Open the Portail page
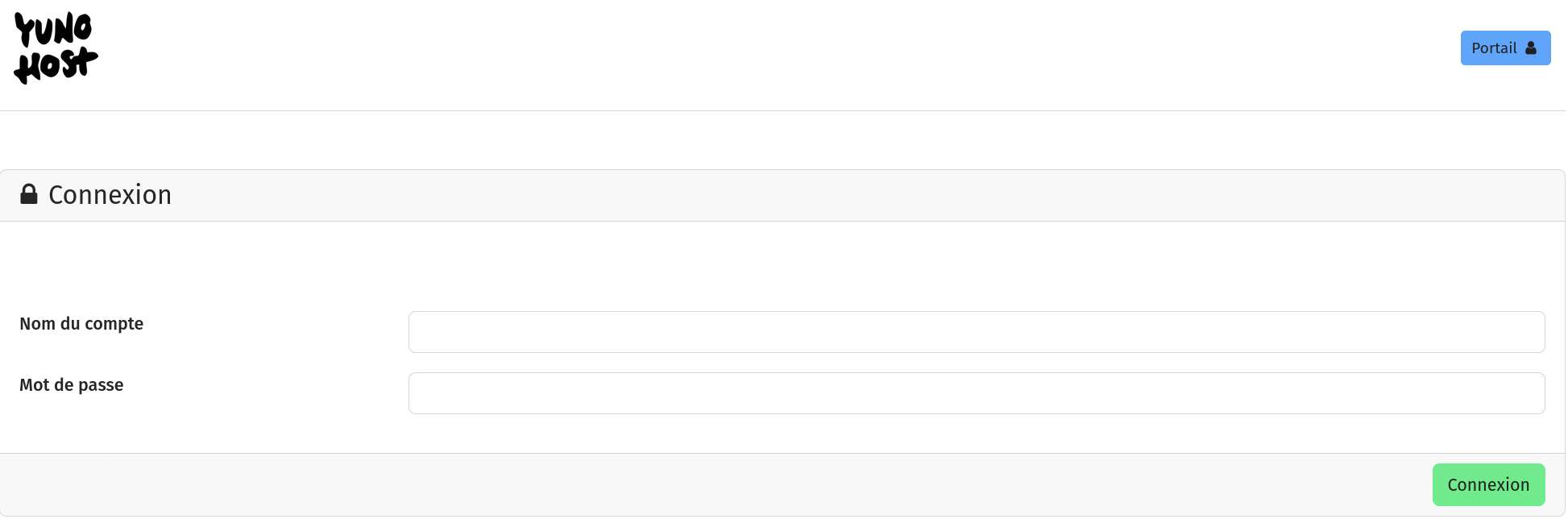Screen dimensions: 1568x519 coord(1504,48)
